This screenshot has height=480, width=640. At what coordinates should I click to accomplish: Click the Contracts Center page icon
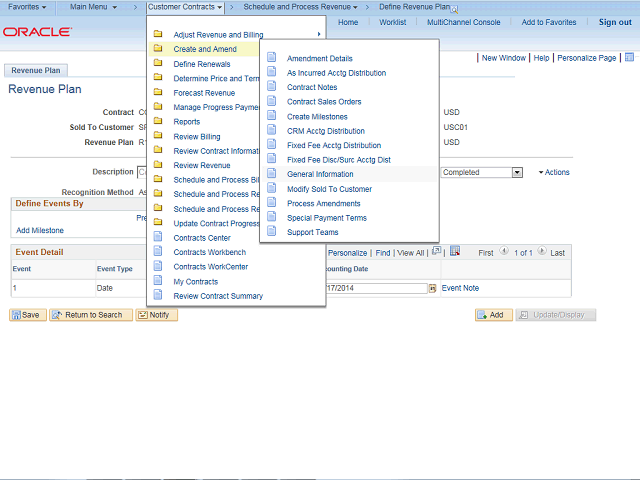coord(158,236)
